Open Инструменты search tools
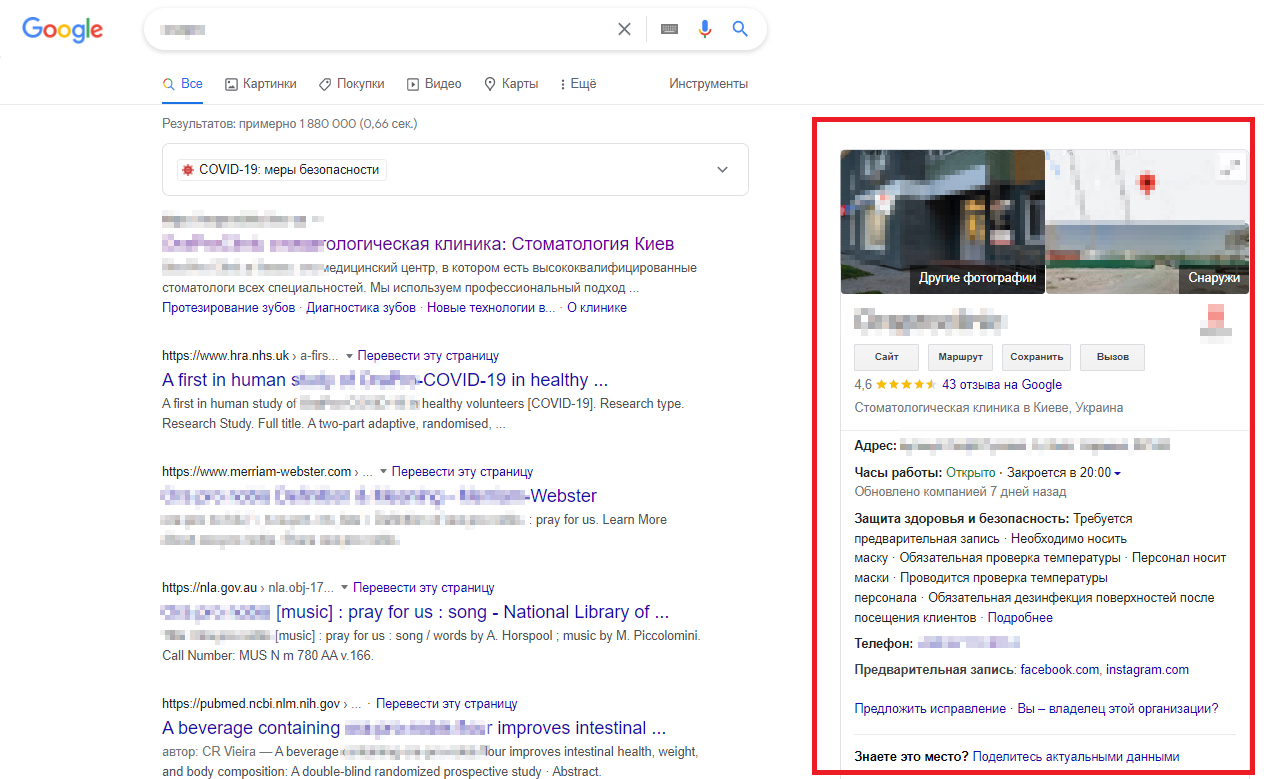1264x779 pixels. 708,84
